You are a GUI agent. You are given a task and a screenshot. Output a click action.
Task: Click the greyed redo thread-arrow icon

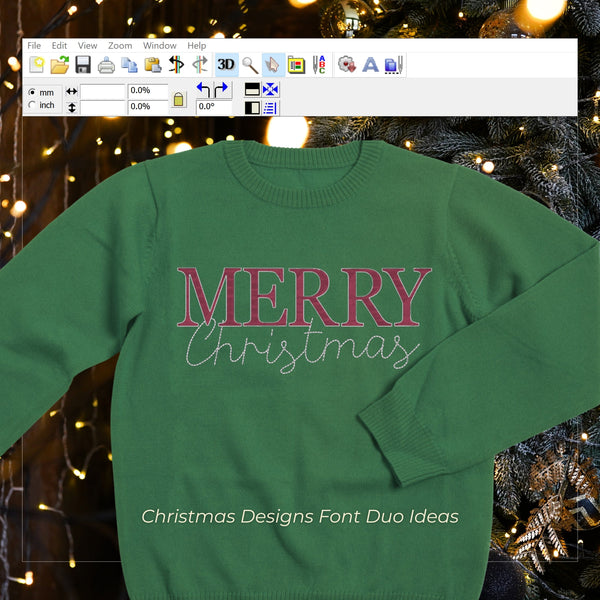pyautogui.click(x=200, y=65)
